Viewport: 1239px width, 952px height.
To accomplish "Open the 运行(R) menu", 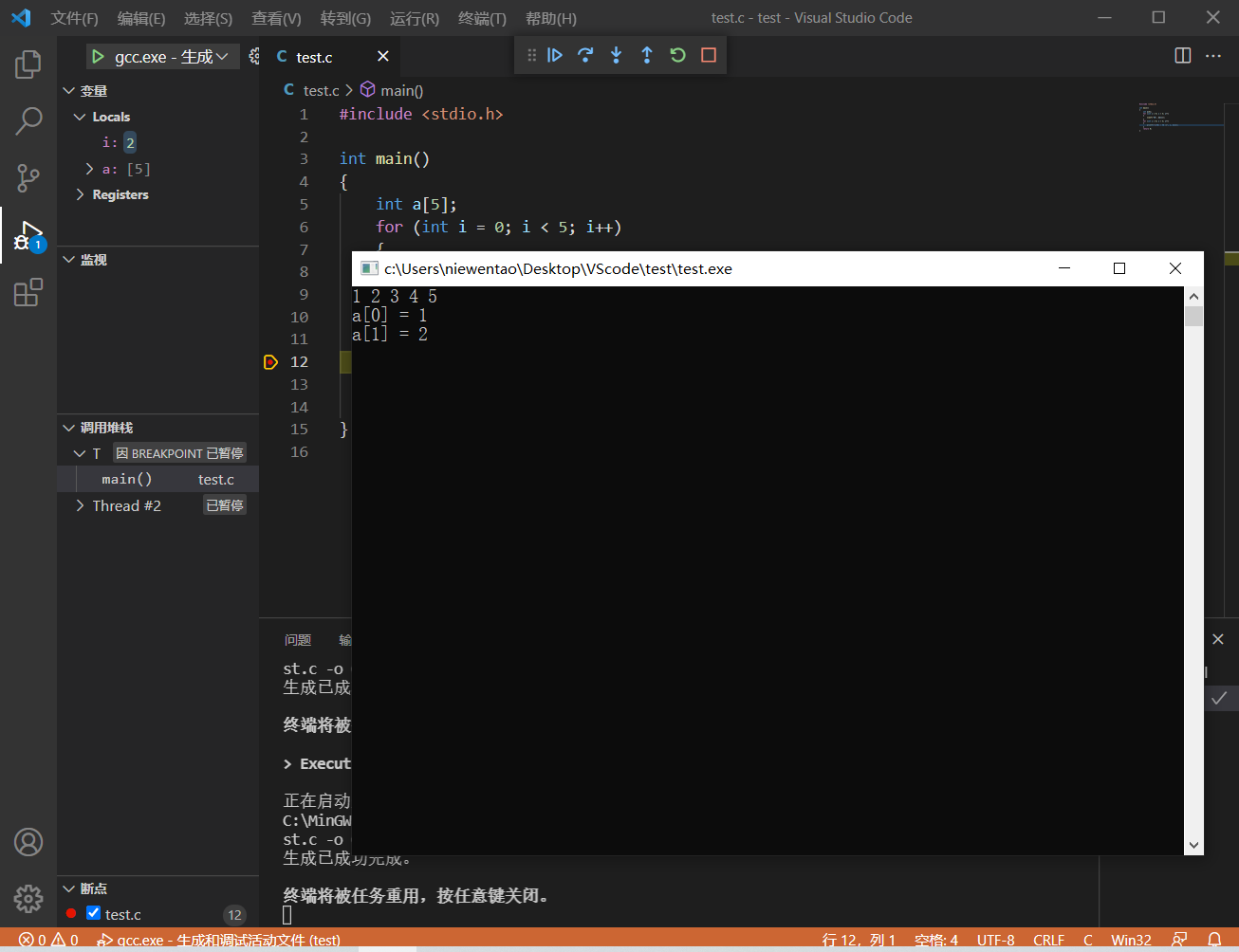I will pos(415,19).
